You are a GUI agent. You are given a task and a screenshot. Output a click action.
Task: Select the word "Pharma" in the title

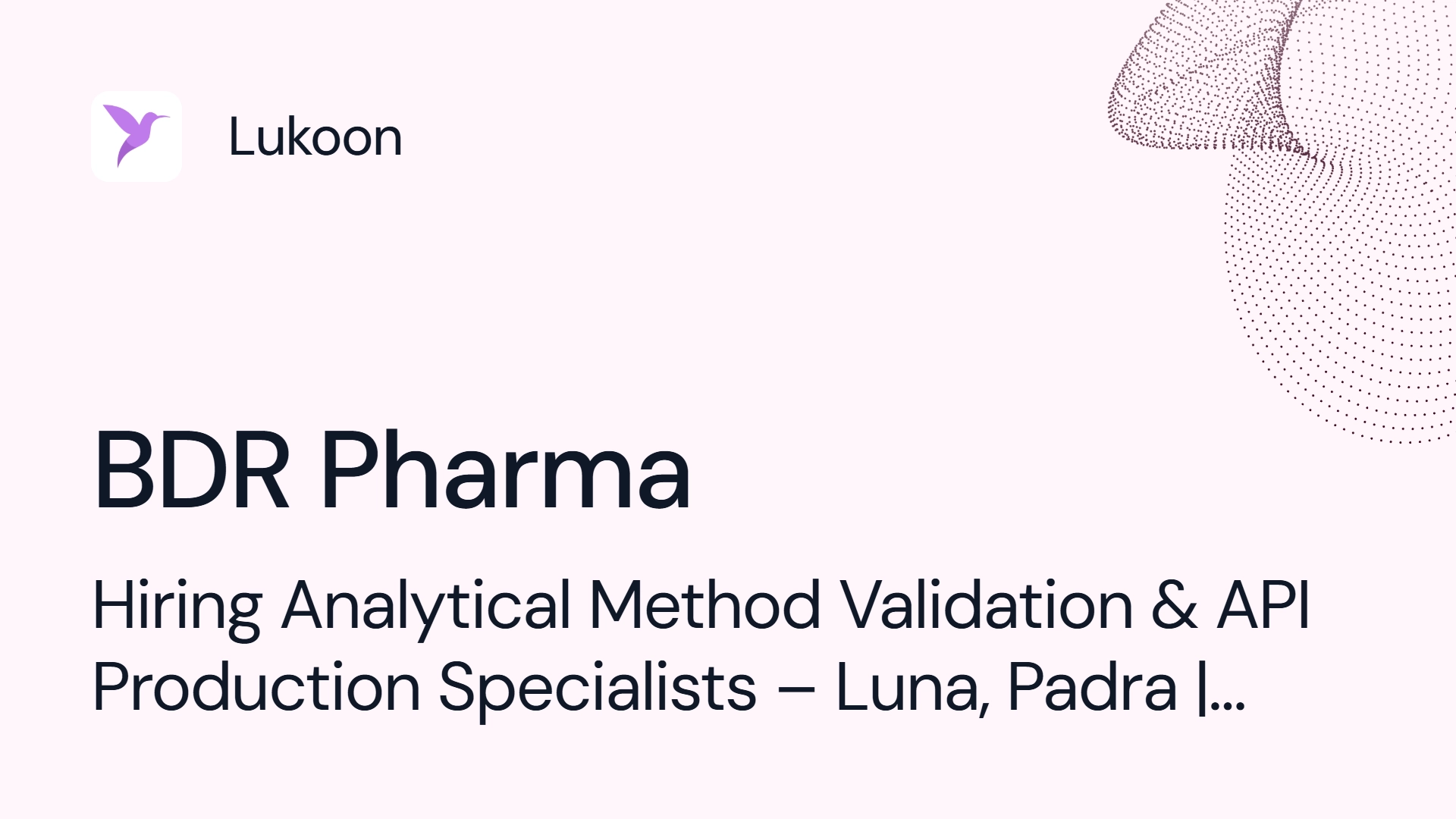point(506,470)
